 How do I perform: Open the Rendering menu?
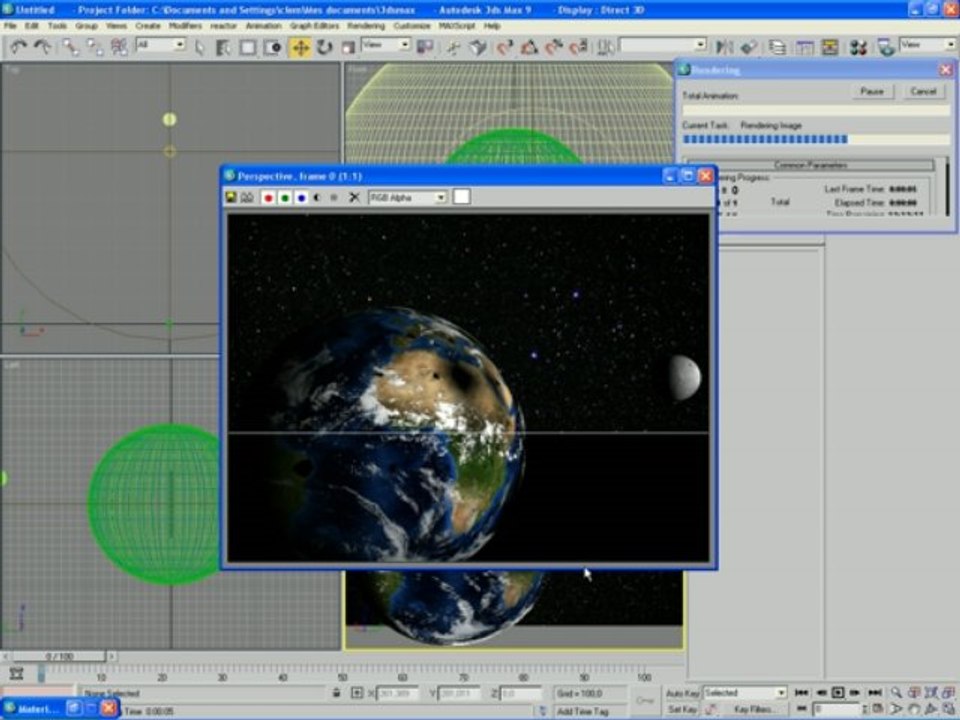[x=366, y=26]
